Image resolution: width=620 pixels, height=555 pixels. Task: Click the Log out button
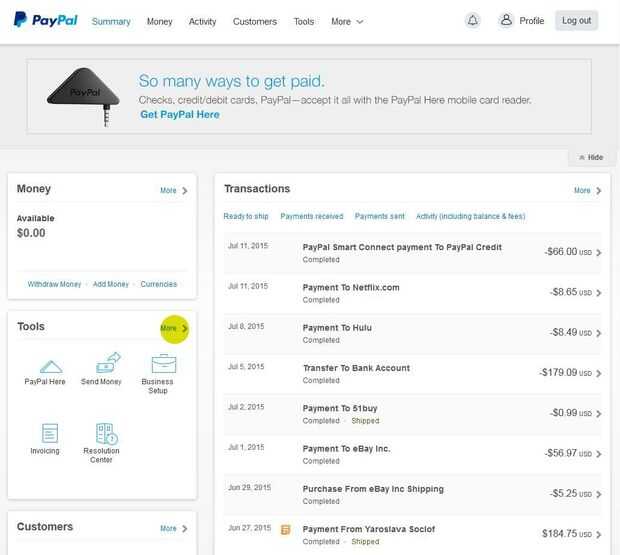(576, 21)
